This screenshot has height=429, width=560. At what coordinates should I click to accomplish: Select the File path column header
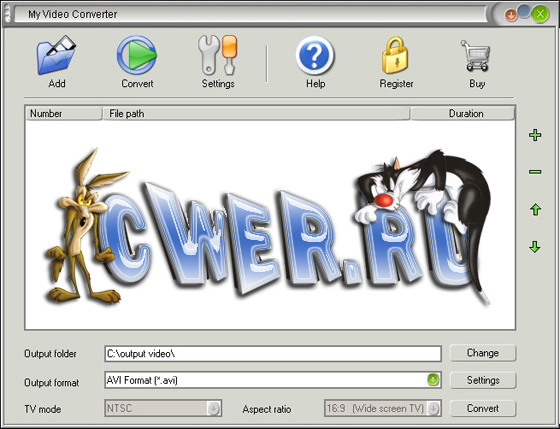pyautogui.click(x=256, y=113)
